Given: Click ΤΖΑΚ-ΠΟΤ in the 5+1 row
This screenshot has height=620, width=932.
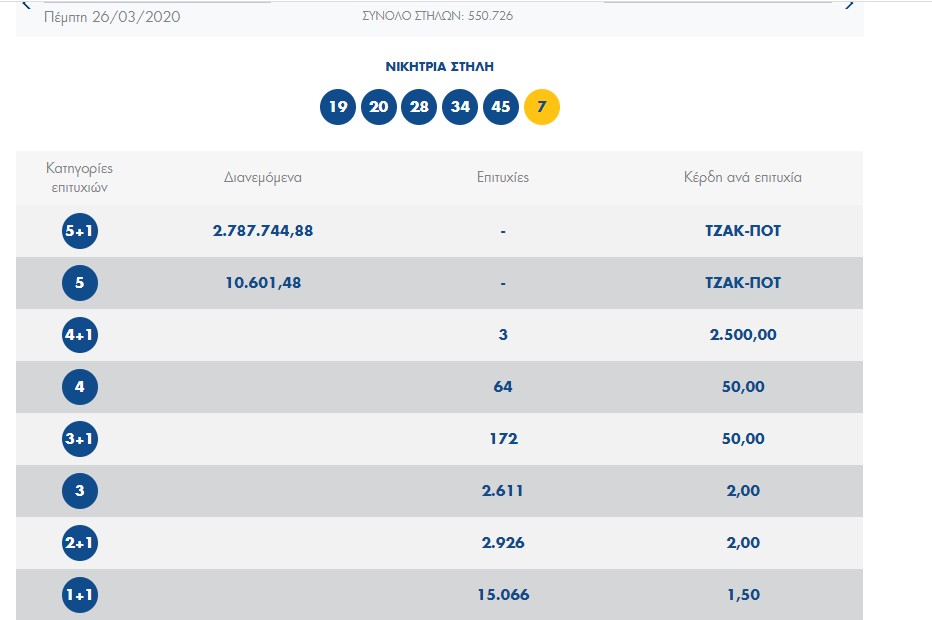Looking at the screenshot, I should point(742,231).
